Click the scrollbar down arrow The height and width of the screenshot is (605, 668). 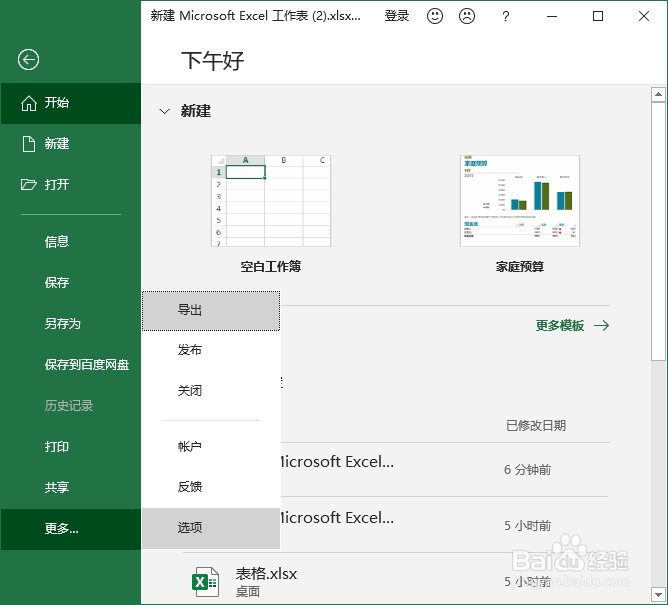coord(658,594)
